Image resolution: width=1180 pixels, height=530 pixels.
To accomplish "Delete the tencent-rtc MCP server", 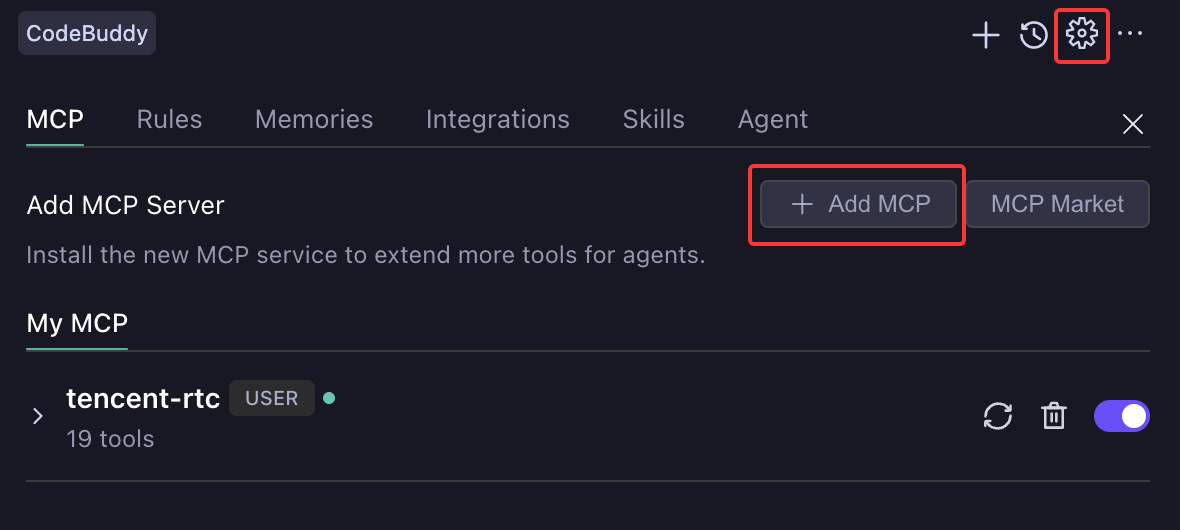I will (x=1054, y=416).
